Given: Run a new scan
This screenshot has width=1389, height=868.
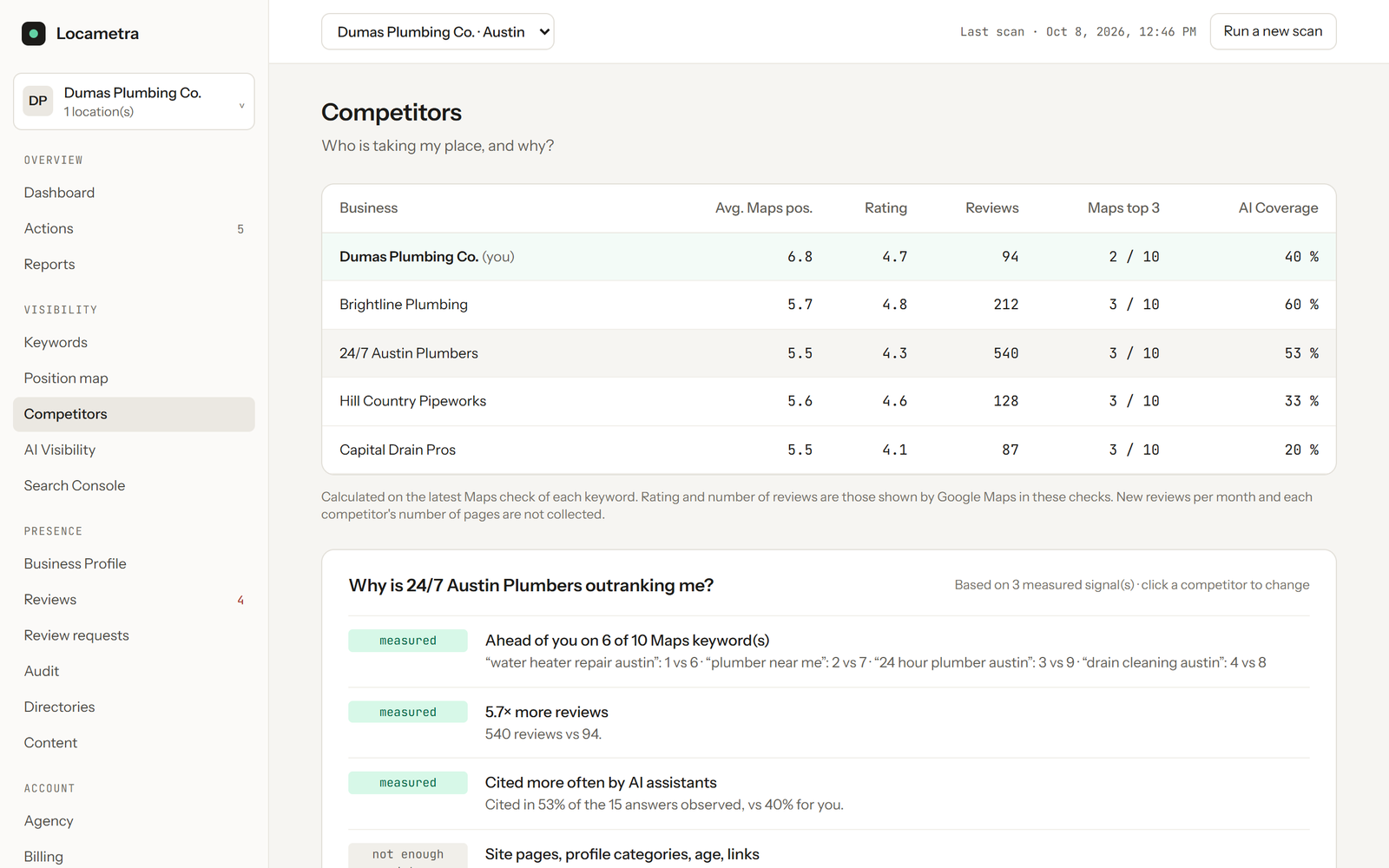Looking at the screenshot, I should click(1273, 31).
